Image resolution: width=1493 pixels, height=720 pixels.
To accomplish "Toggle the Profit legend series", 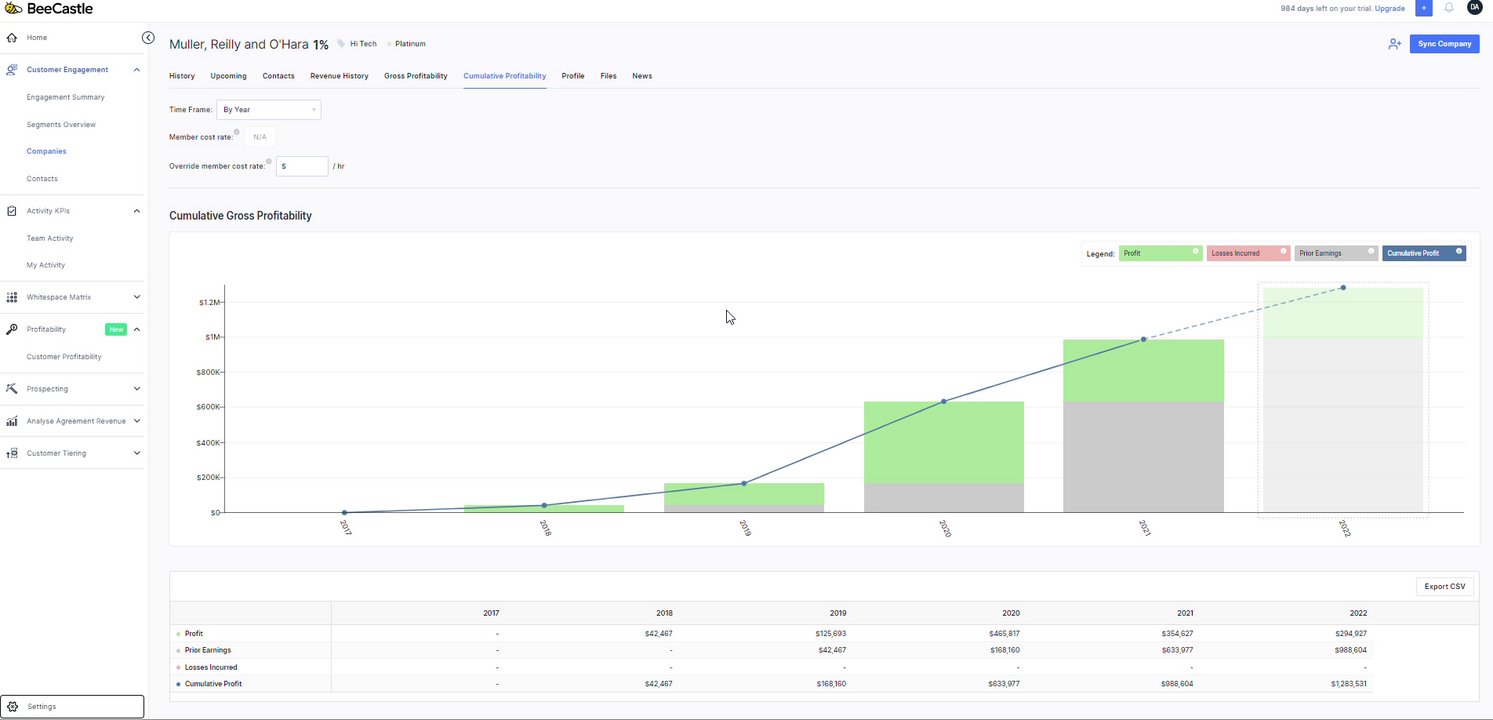I will click(1160, 254).
